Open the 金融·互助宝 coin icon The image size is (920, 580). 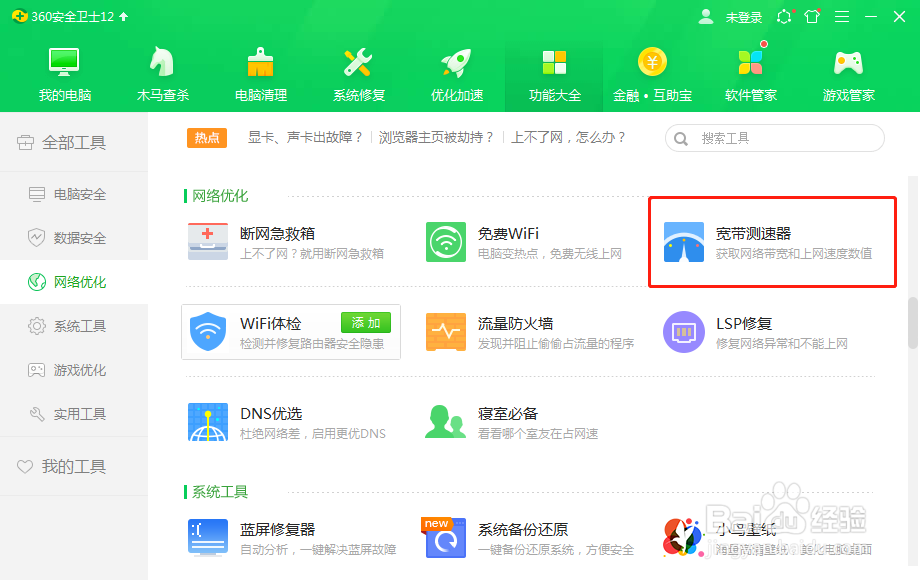pyautogui.click(x=652, y=75)
